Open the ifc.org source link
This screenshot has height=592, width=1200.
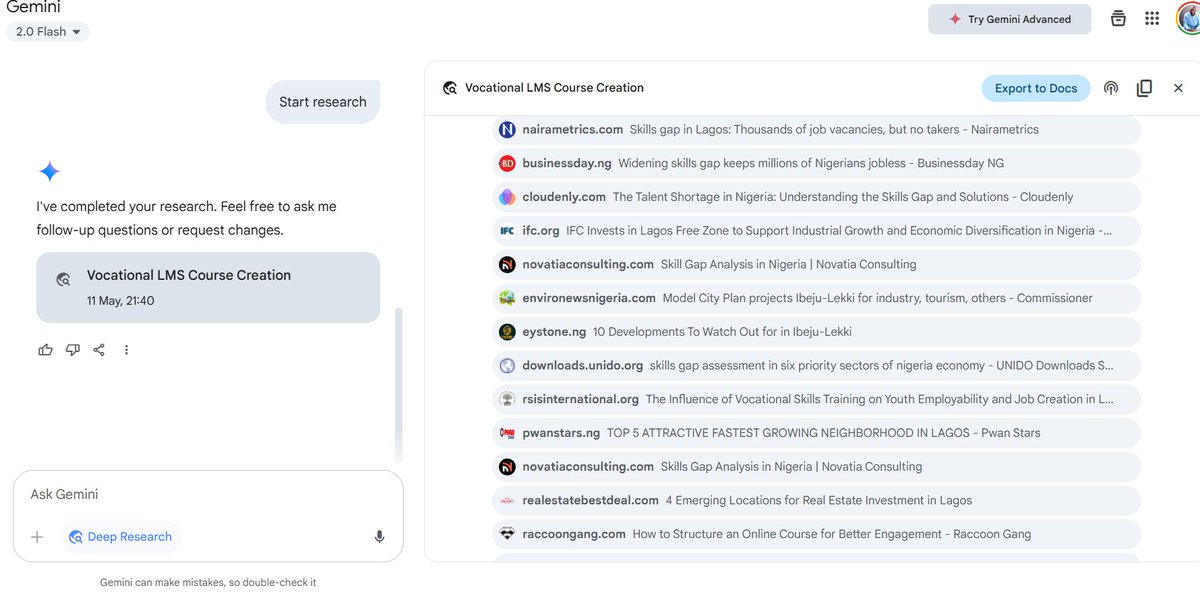tap(817, 230)
